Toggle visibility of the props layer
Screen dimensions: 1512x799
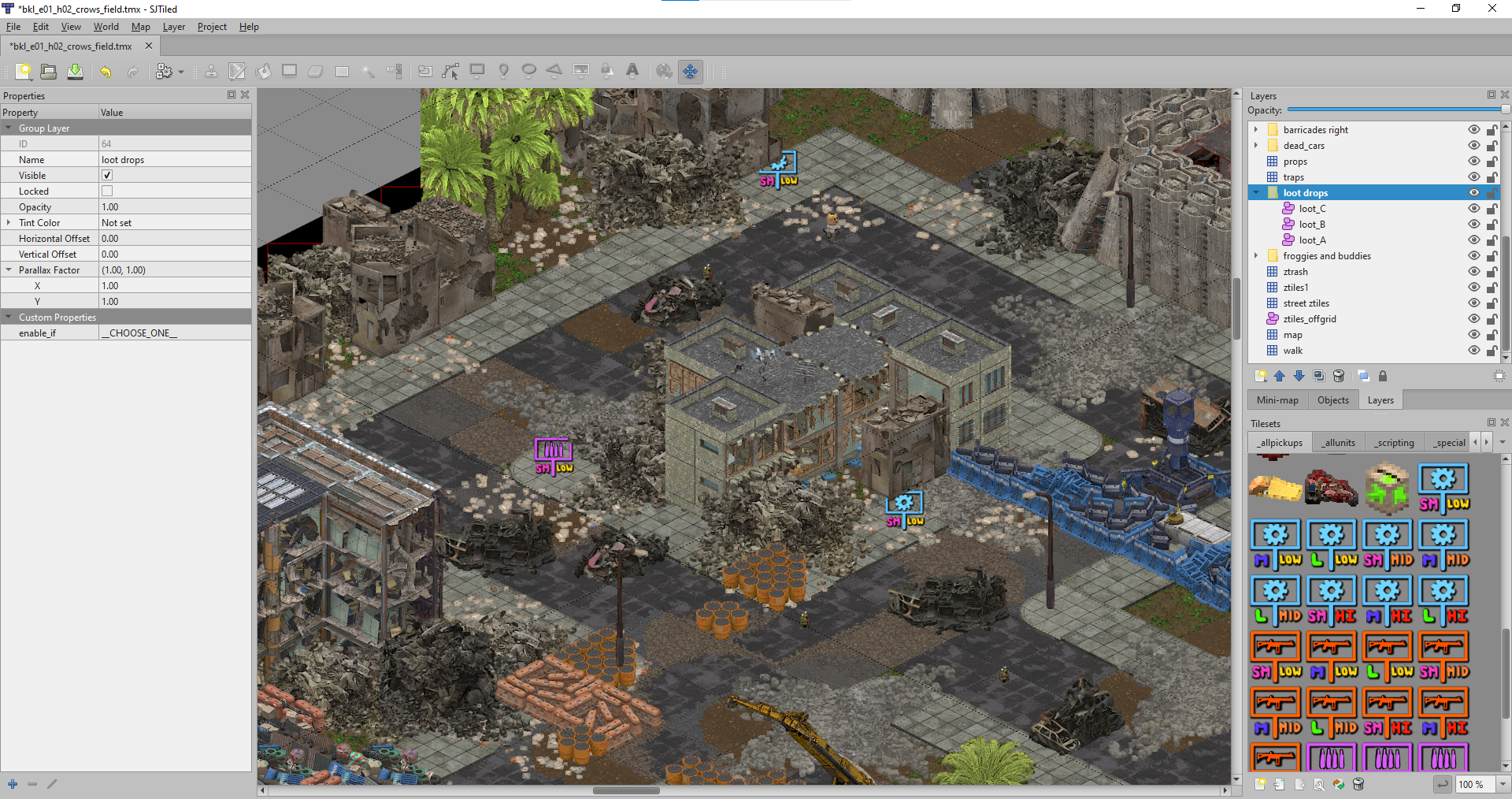[x=1474, y=162]
